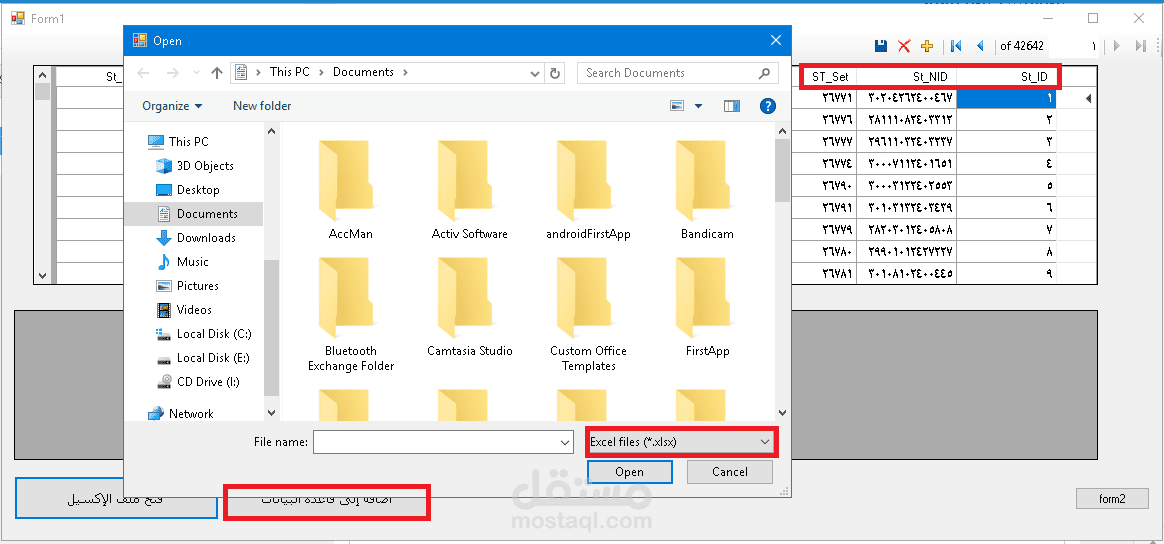Image resolution: width=1164 pixels, height=544 pixels.
Task: Click New folder in dialog toolbar
Action: 262,106
